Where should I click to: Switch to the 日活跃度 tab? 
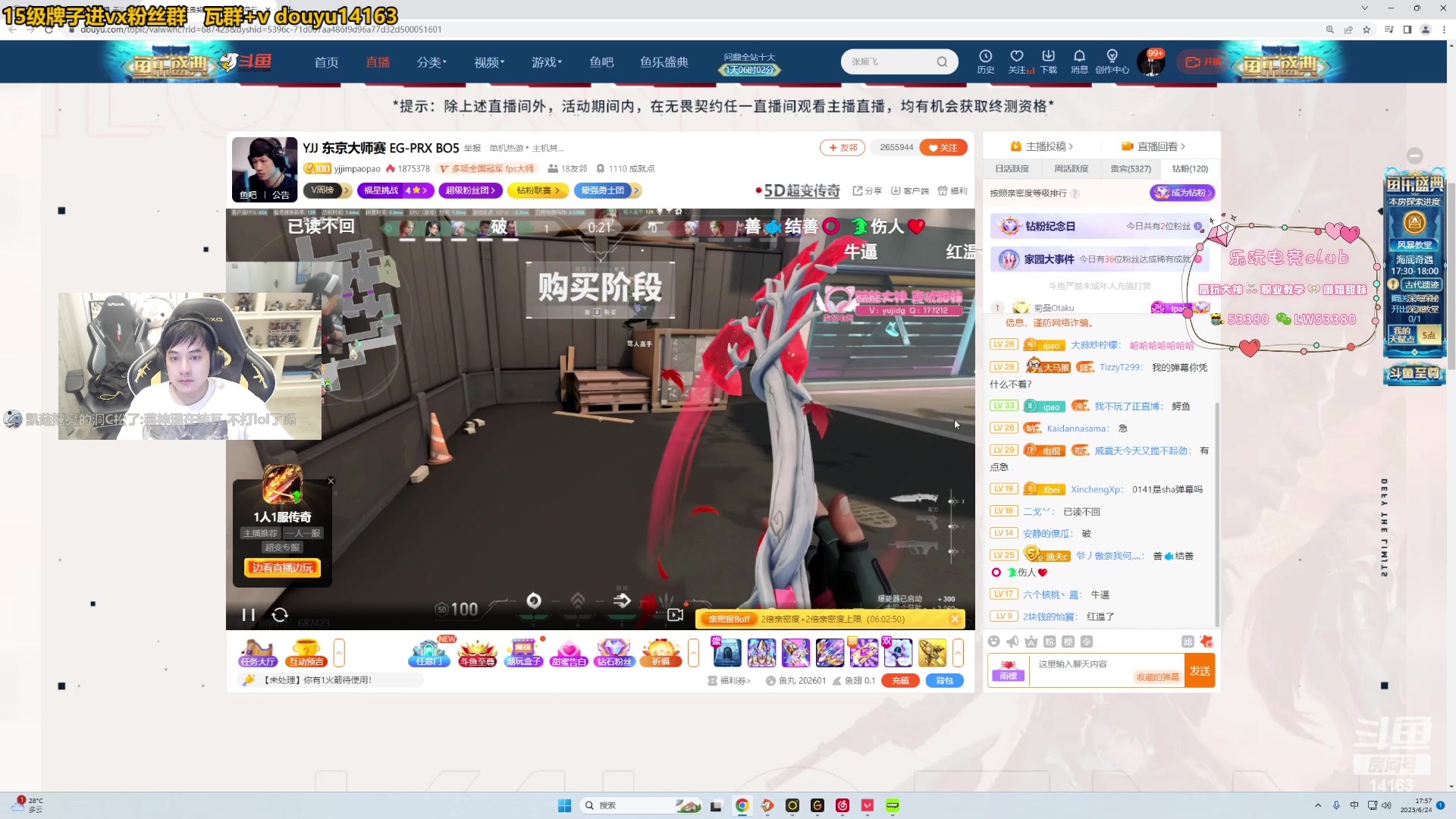1012,169
